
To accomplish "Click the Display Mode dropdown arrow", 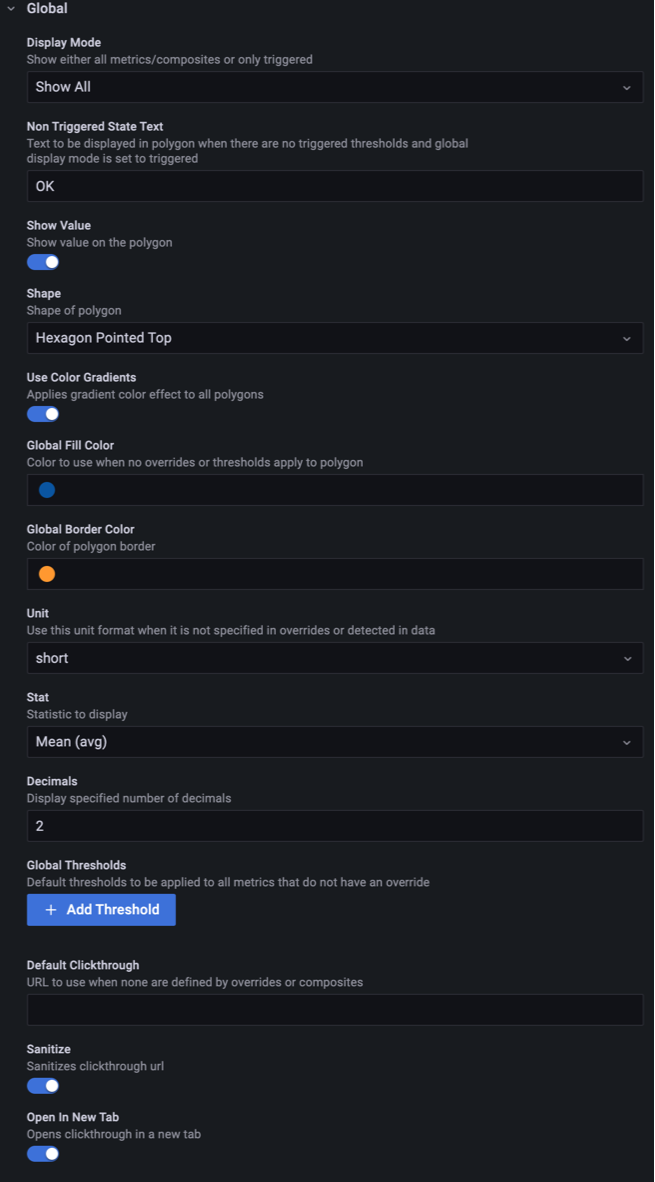I will click(627, 87).
